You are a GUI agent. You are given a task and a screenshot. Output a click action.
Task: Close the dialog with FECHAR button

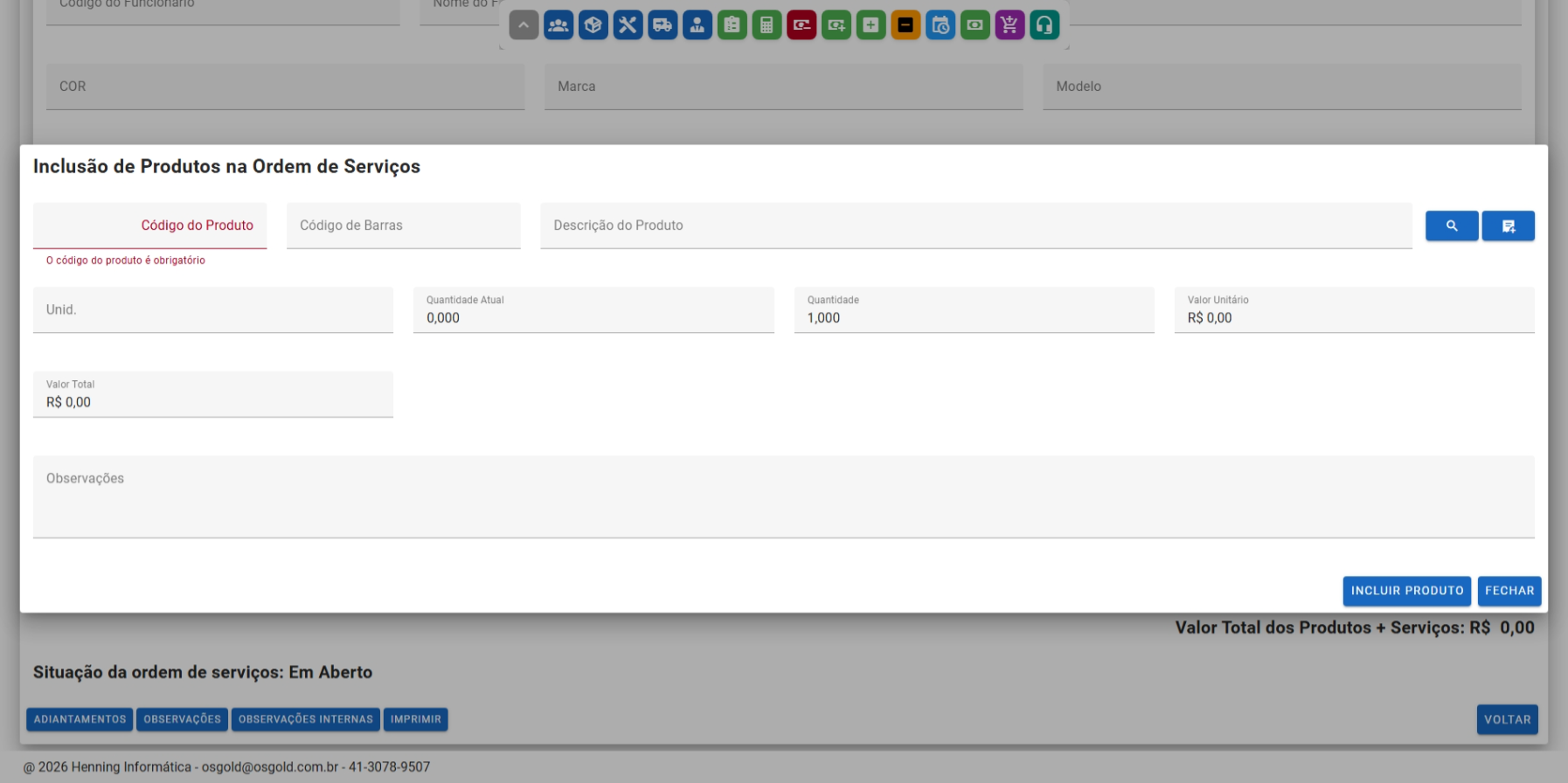(x=1509, y=591)
